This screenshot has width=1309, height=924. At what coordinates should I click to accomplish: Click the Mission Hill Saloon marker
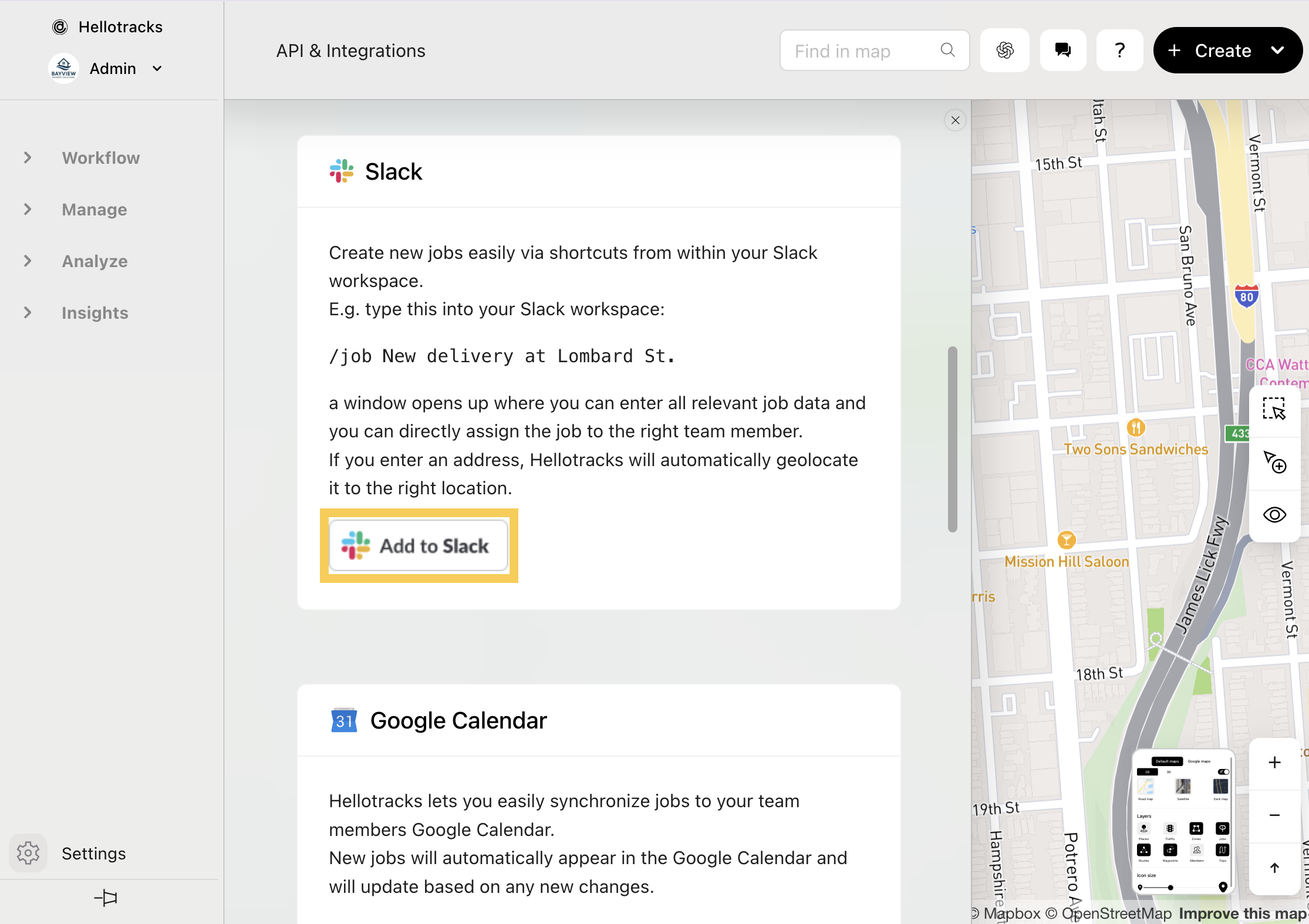[1067, 539]
